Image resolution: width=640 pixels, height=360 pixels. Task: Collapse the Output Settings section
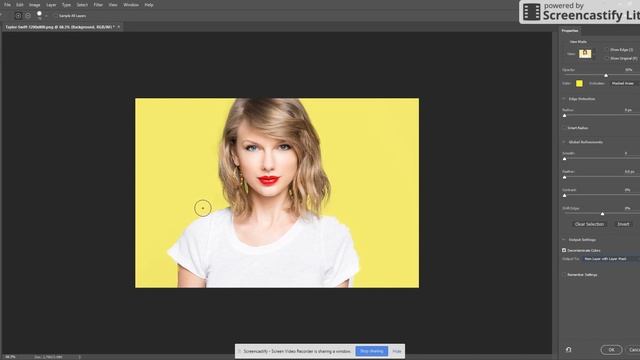pyautogui.click(x=564, y=240)
